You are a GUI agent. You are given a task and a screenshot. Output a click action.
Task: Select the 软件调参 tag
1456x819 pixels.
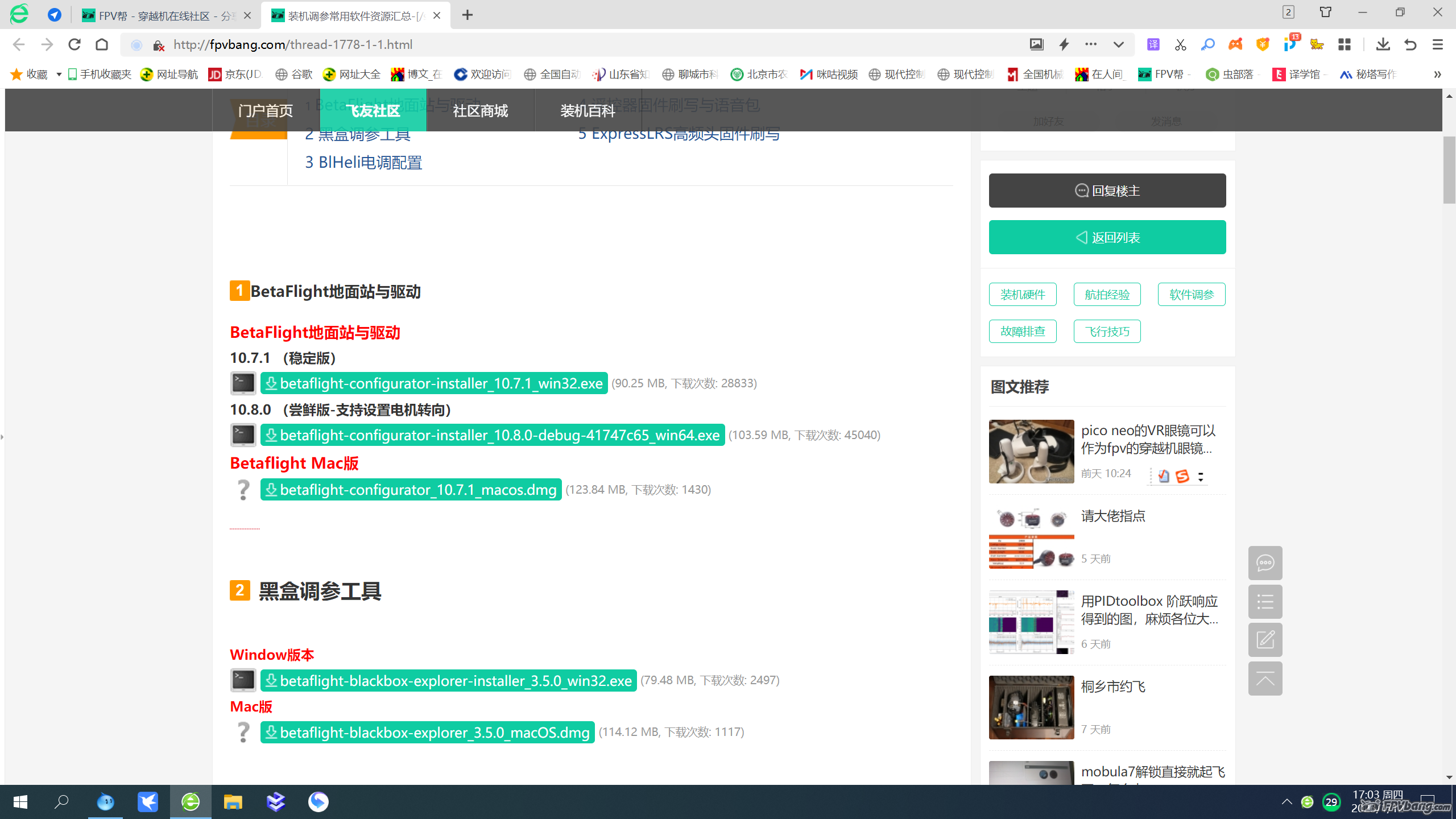click(x=1192, y=295)
